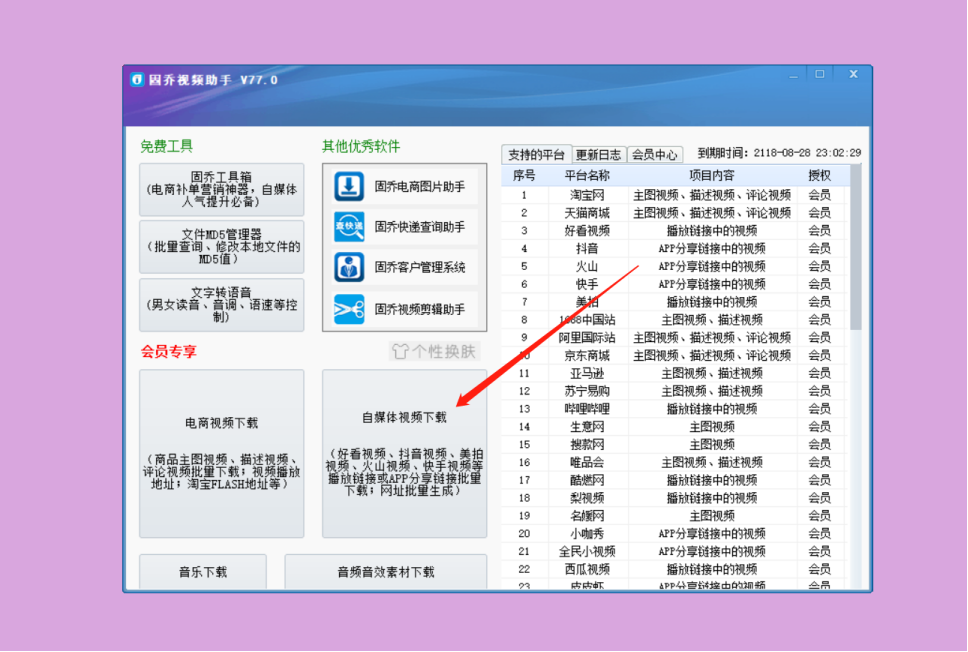The width and height of the screenshot is (968, 652).
Task: Open 固乔工具箱 from 免费工具
Action: click(x=221, y=190)
